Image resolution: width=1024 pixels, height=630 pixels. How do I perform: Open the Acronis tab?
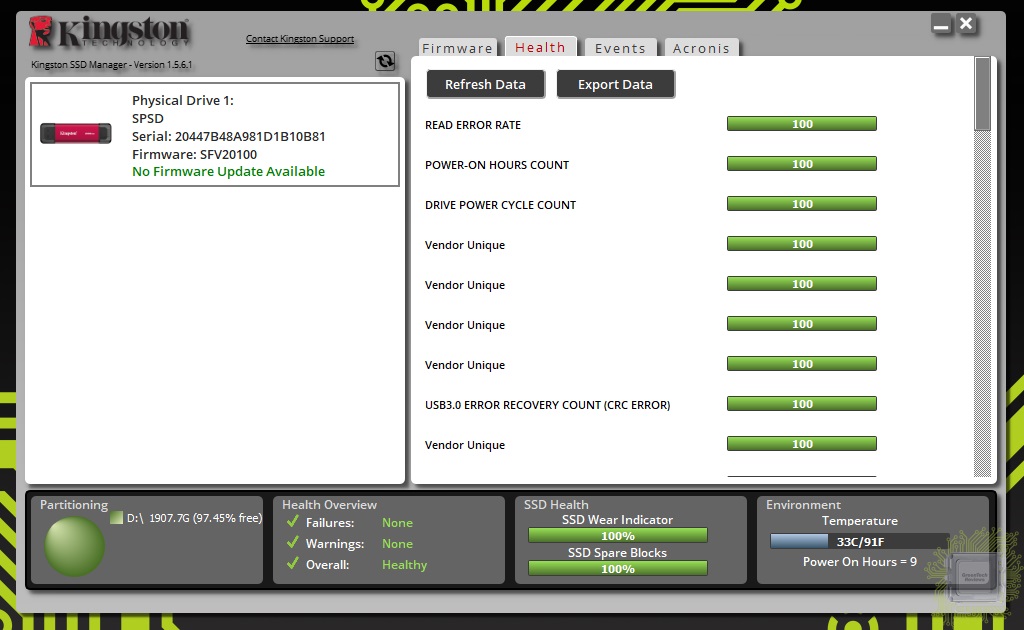tap(701, 48)
